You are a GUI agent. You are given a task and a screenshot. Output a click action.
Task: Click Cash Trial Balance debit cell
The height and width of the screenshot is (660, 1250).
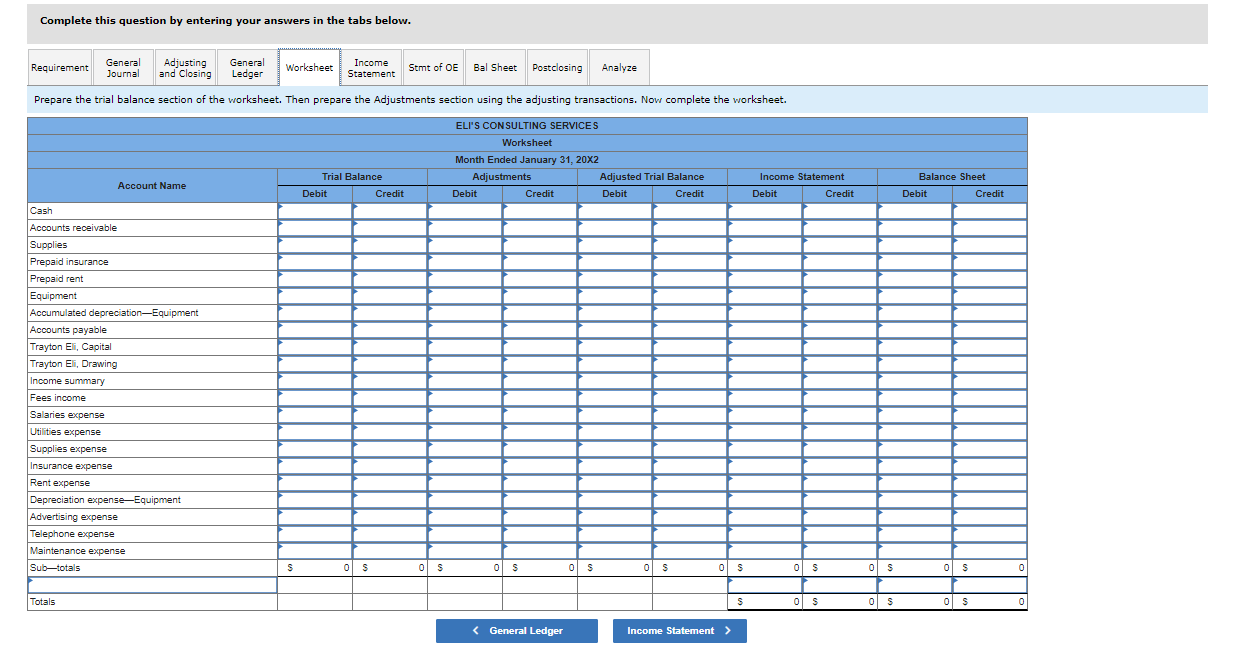point(315,211)
